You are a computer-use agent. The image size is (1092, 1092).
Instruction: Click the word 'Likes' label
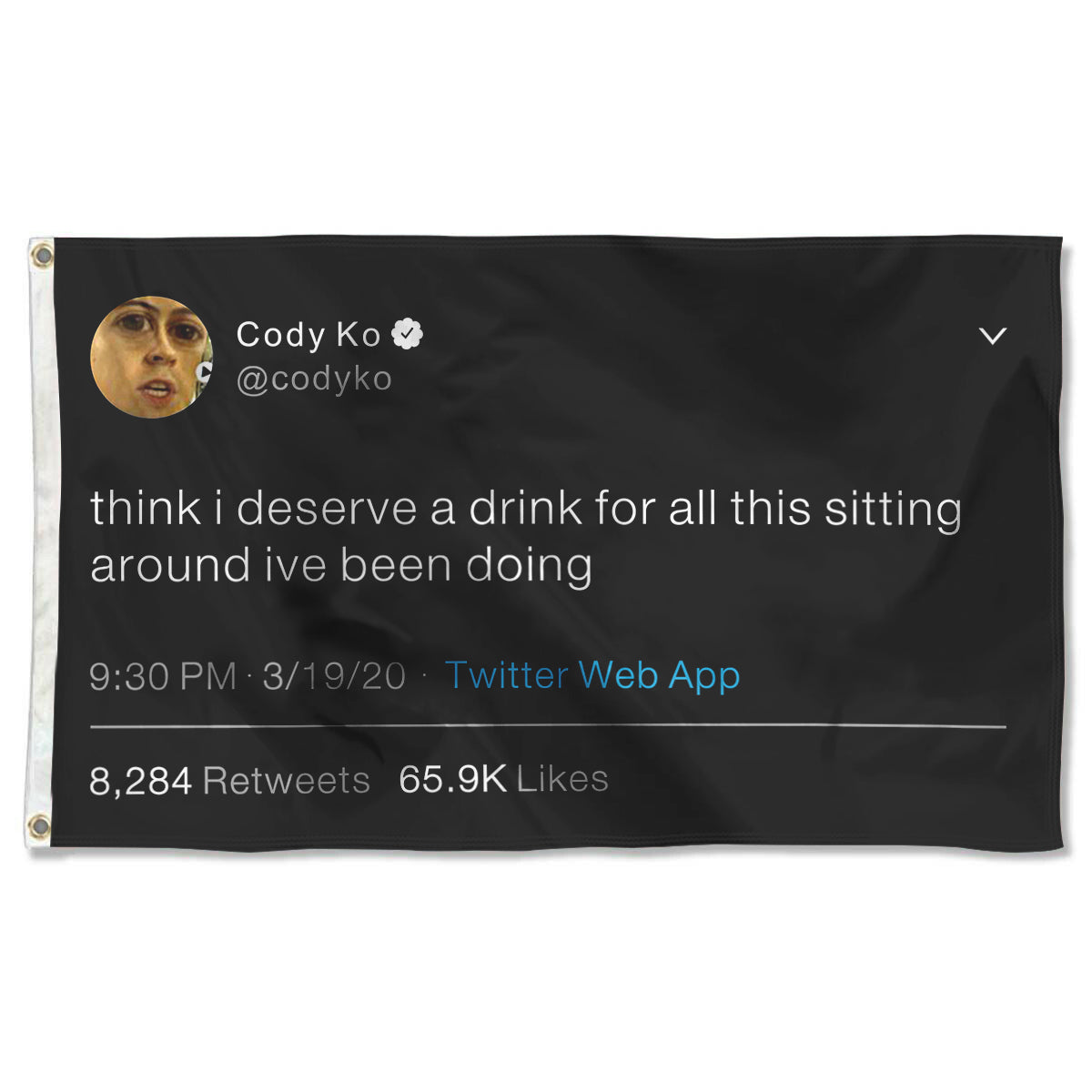coord(562,779)
